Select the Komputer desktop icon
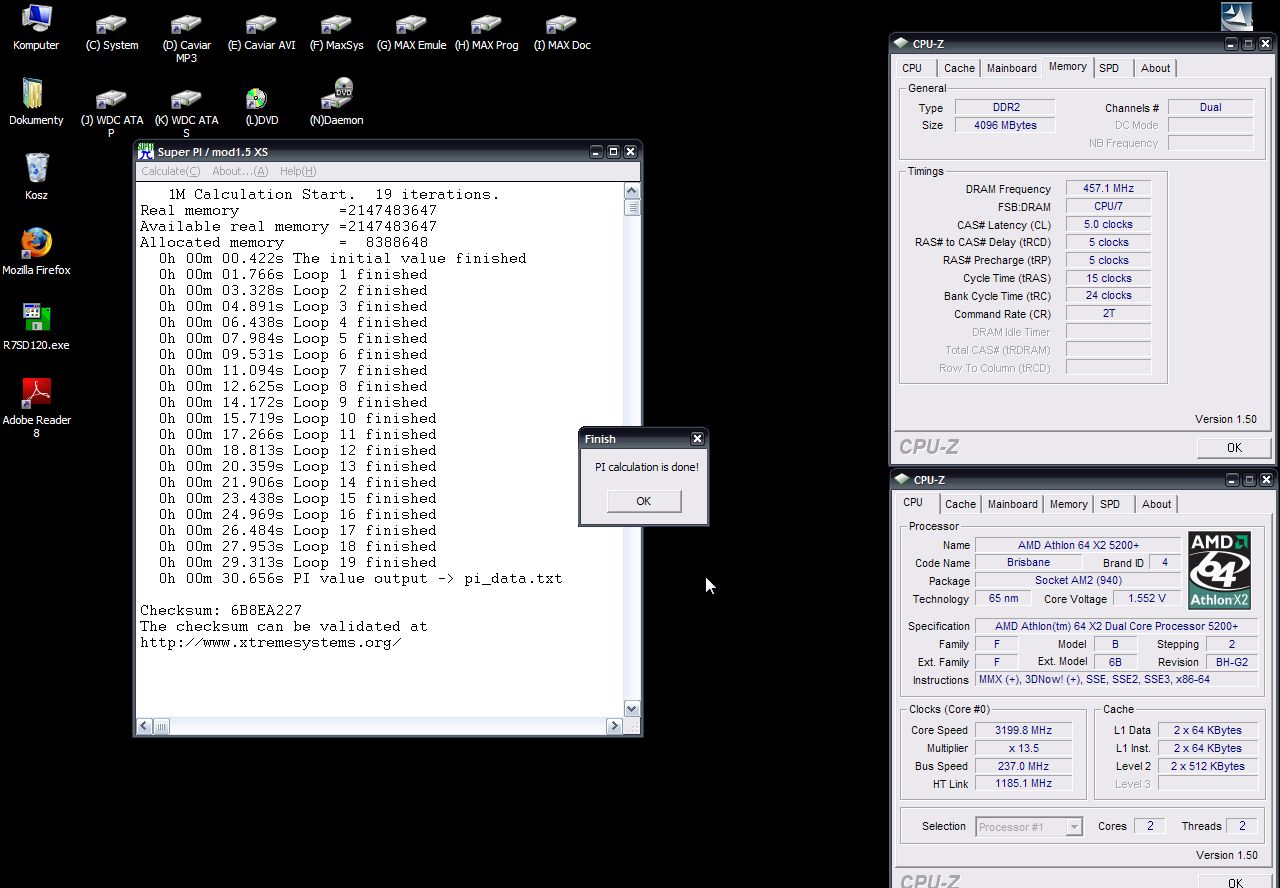 (x=36, y=19)
